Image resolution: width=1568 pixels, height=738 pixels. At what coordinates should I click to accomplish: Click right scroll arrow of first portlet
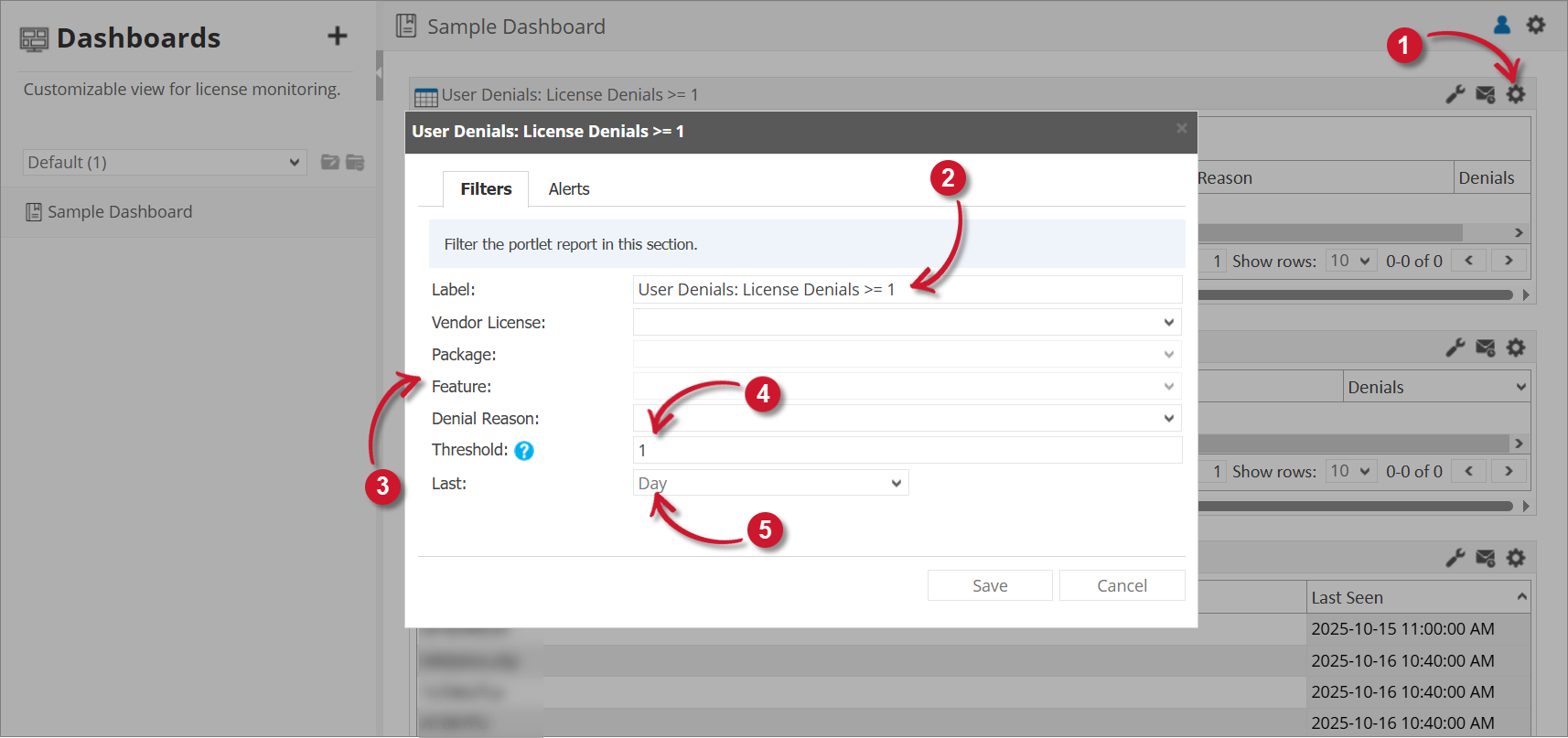tap(1519, 232)
